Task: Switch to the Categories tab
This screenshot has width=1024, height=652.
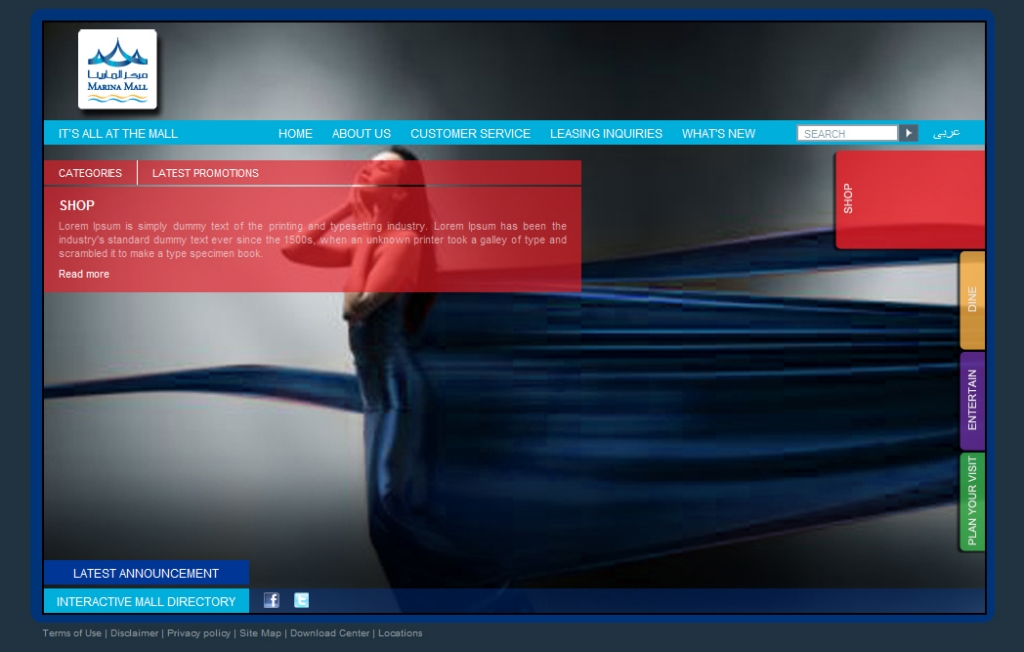Action: (x=90, y=173)
